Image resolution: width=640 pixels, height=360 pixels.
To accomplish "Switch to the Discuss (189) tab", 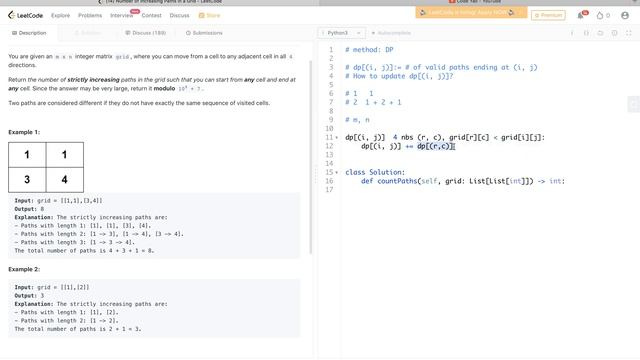I will coord(145,33).
